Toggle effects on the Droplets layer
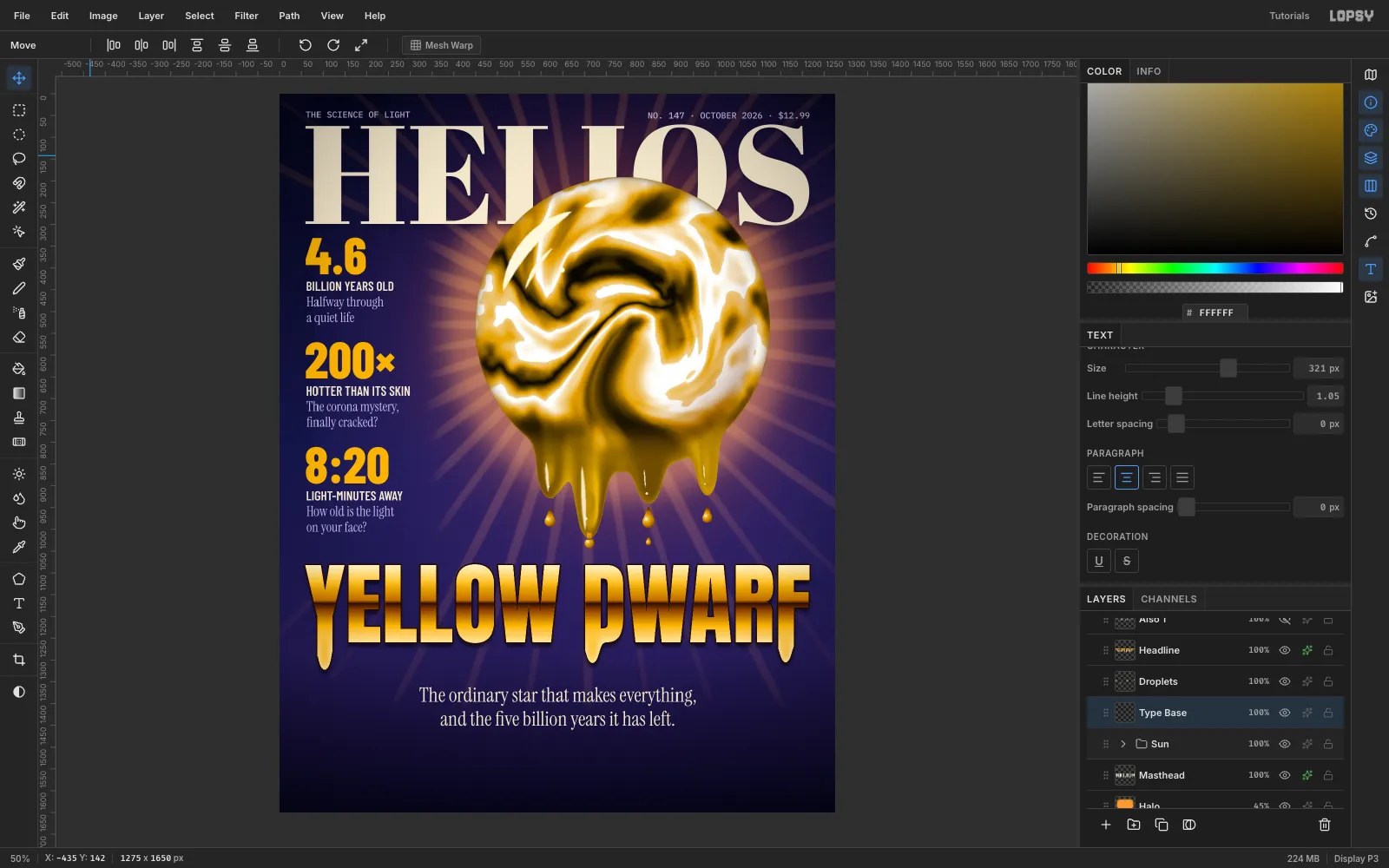Viewport: 1389px width, 868px height. (x=1307, y=681)
